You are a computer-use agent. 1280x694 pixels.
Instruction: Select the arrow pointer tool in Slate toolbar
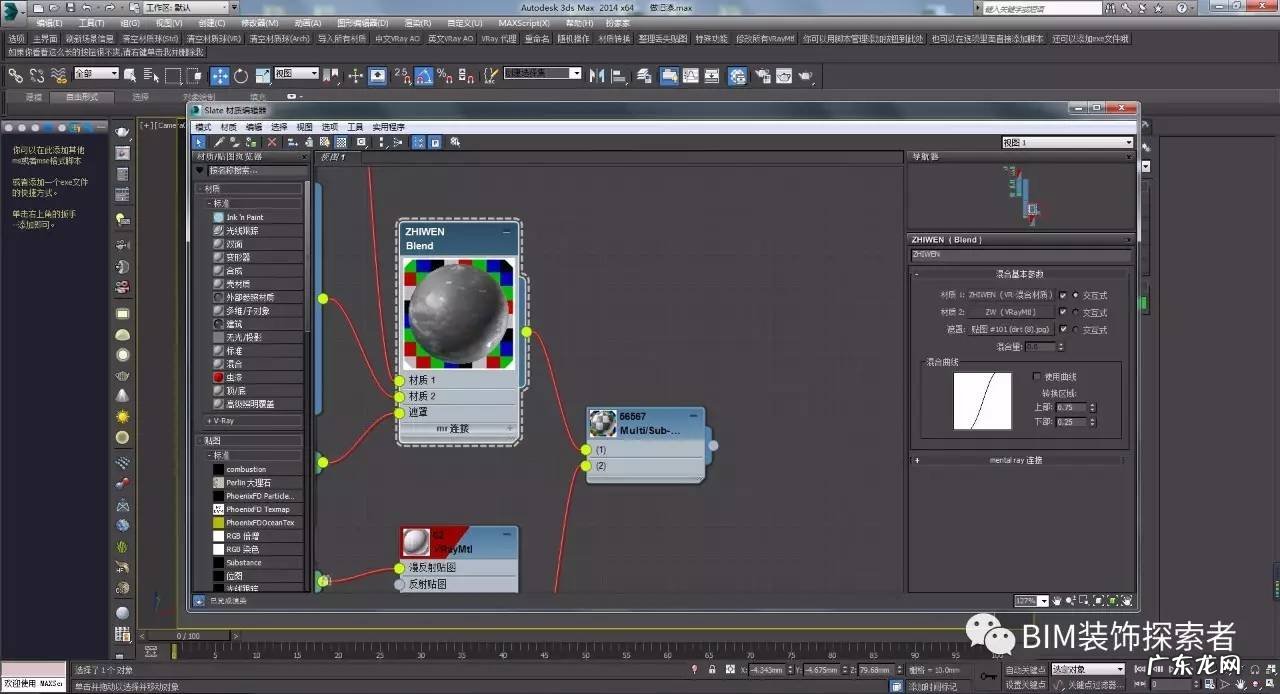199,142
